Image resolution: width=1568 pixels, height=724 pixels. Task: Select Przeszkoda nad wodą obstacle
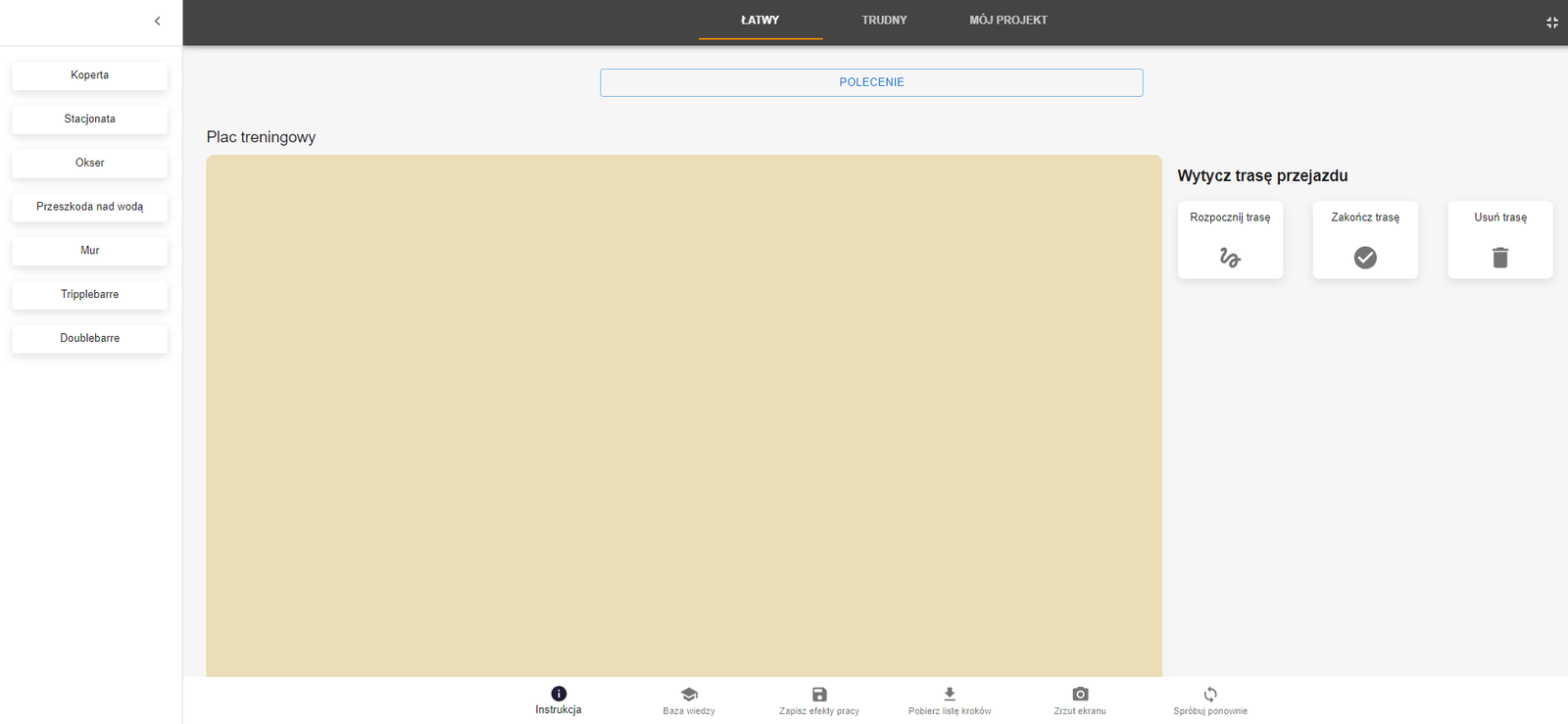(90, 207)
